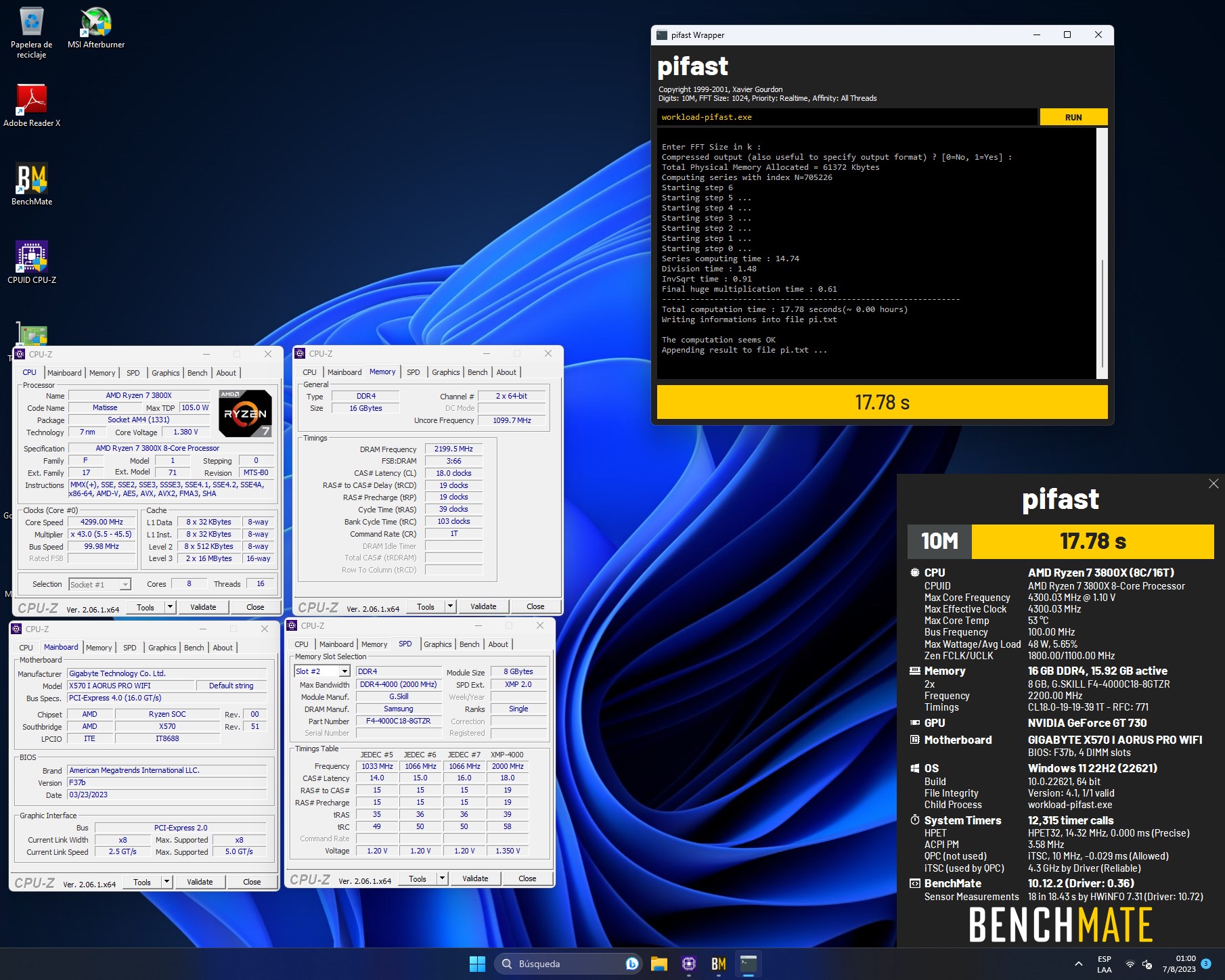The image size is (1225, 980).
Task: Click the Memory icon in the BenchMate result panel
Action: pyautogui.click(x=915, y=671)
